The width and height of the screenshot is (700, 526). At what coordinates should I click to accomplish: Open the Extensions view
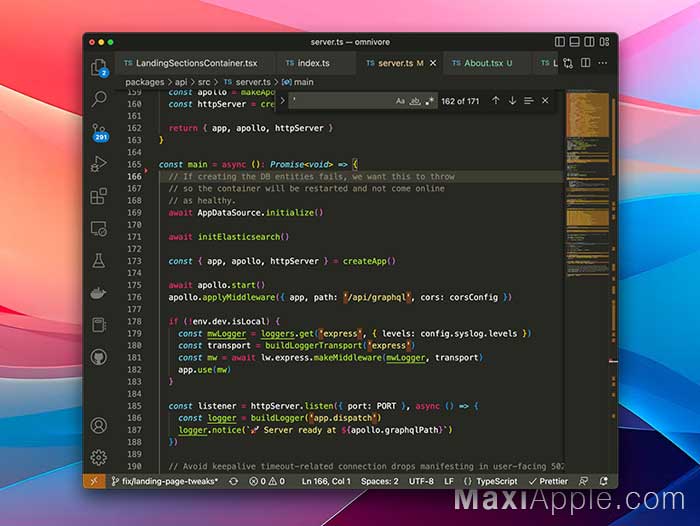pos(99,196)
